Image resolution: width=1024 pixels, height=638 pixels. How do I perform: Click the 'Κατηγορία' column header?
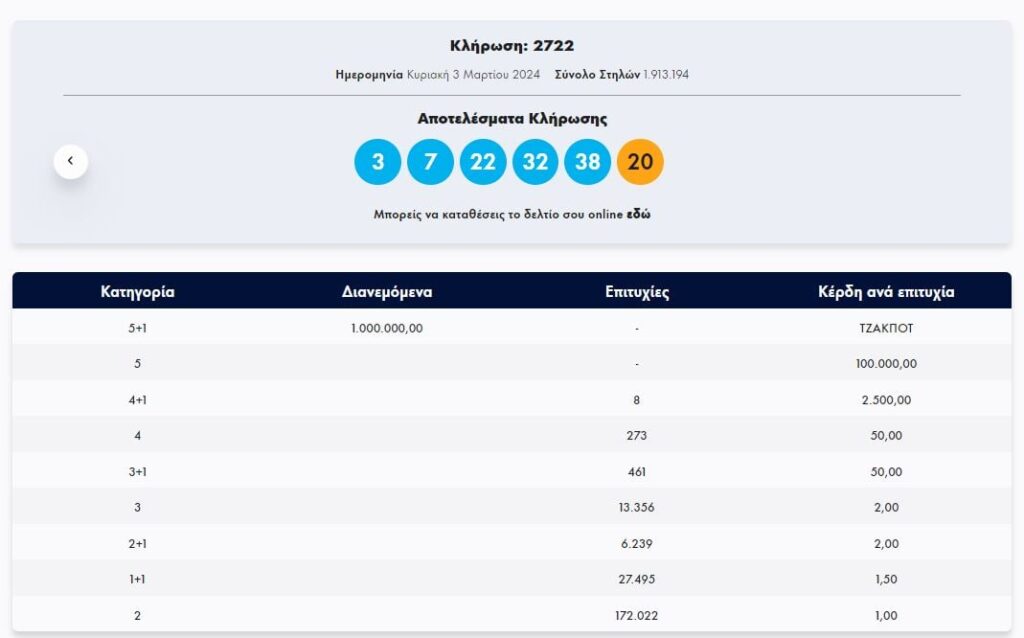coord(138,292)
